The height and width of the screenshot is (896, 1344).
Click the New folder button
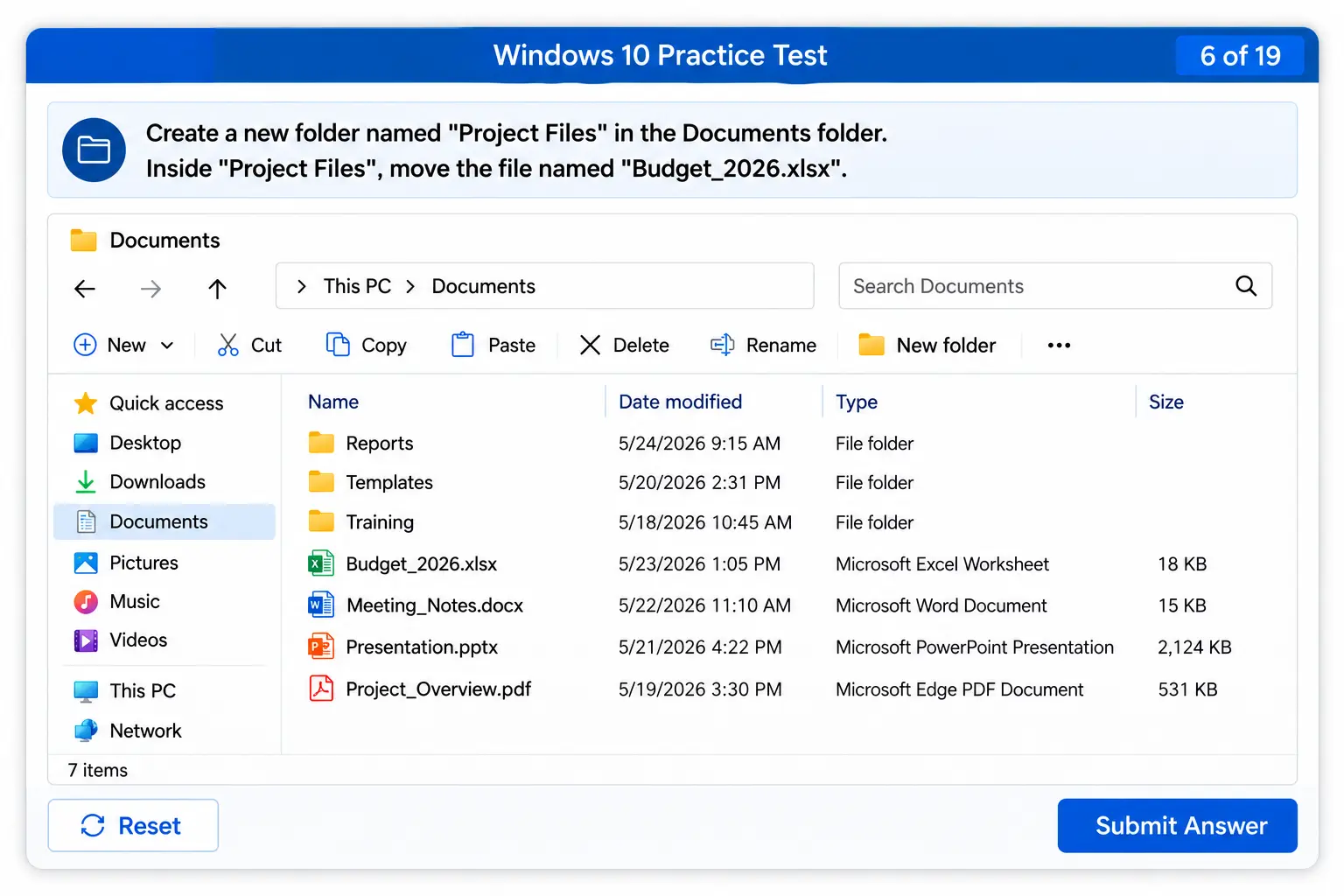coord(927,346)
